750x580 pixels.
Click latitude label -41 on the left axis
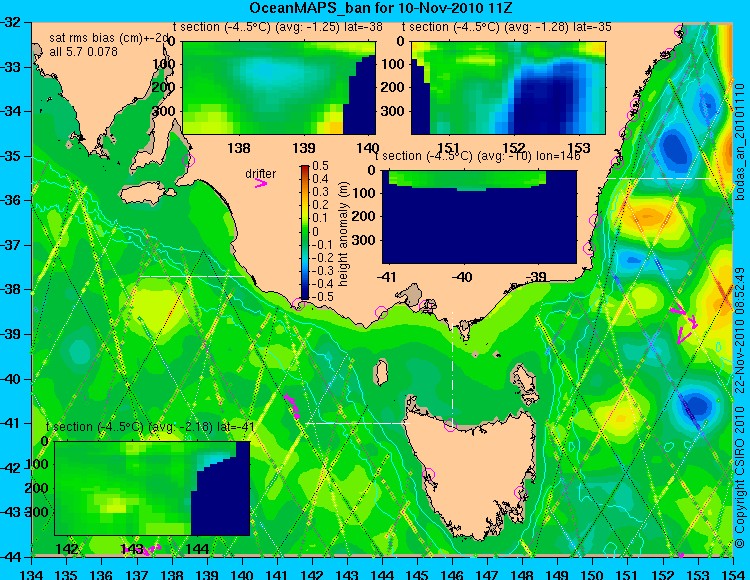(11, 423)
